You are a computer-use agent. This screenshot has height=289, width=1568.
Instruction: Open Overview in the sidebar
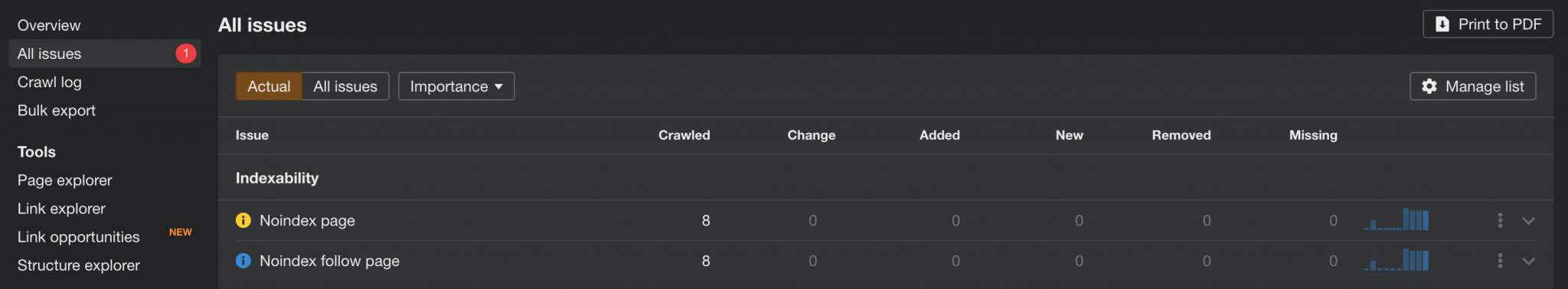click(49, 25)
